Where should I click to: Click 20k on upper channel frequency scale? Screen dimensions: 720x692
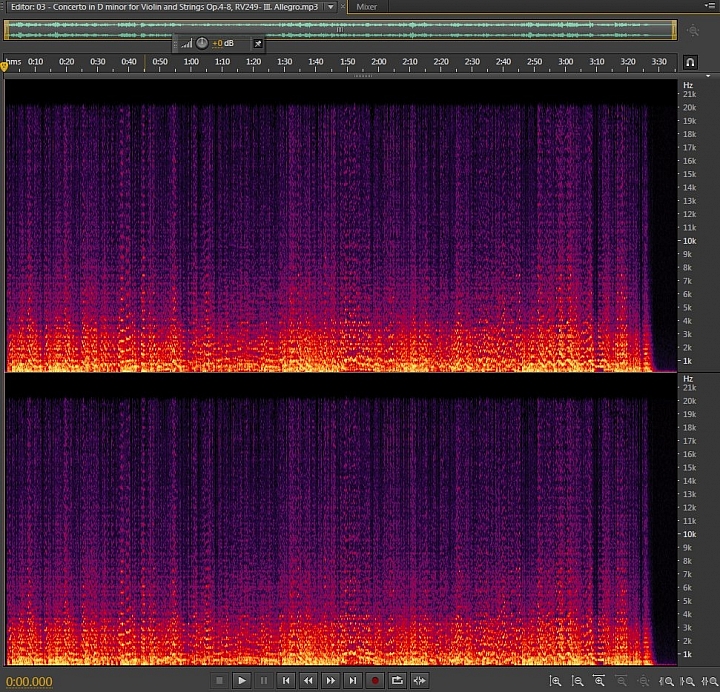pyautogui.click(x=689, y=107)
